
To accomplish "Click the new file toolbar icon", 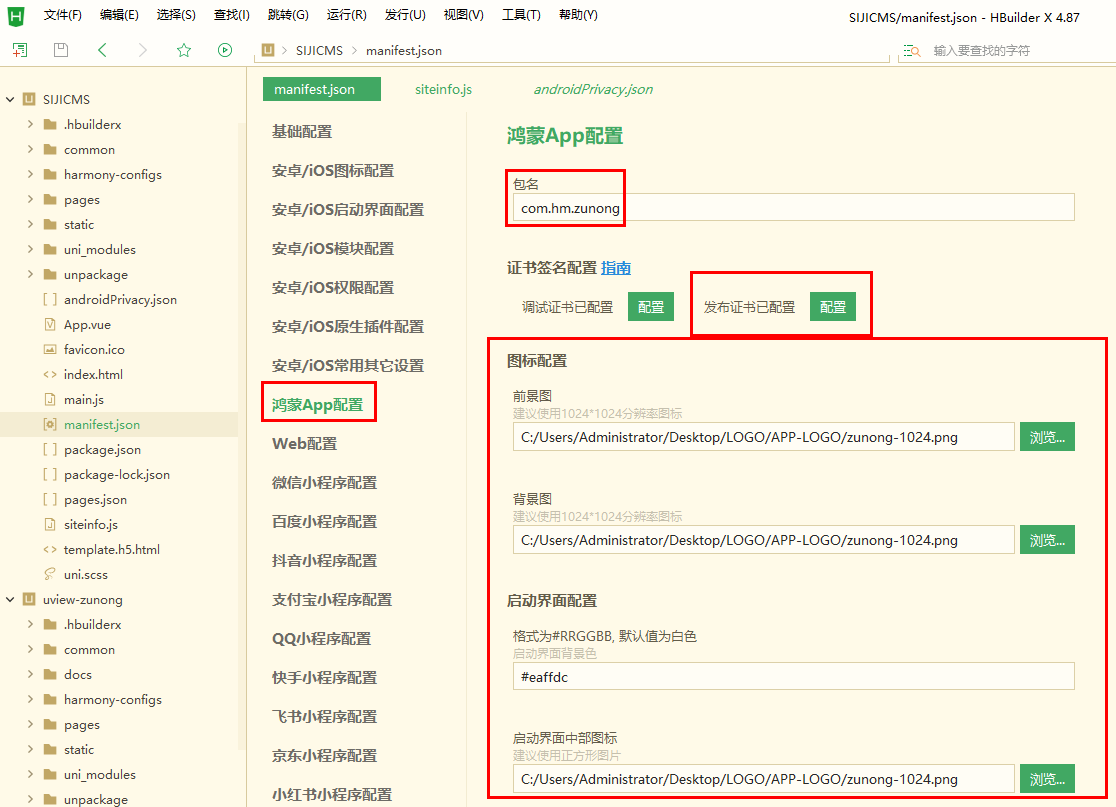I will (20, 50).
